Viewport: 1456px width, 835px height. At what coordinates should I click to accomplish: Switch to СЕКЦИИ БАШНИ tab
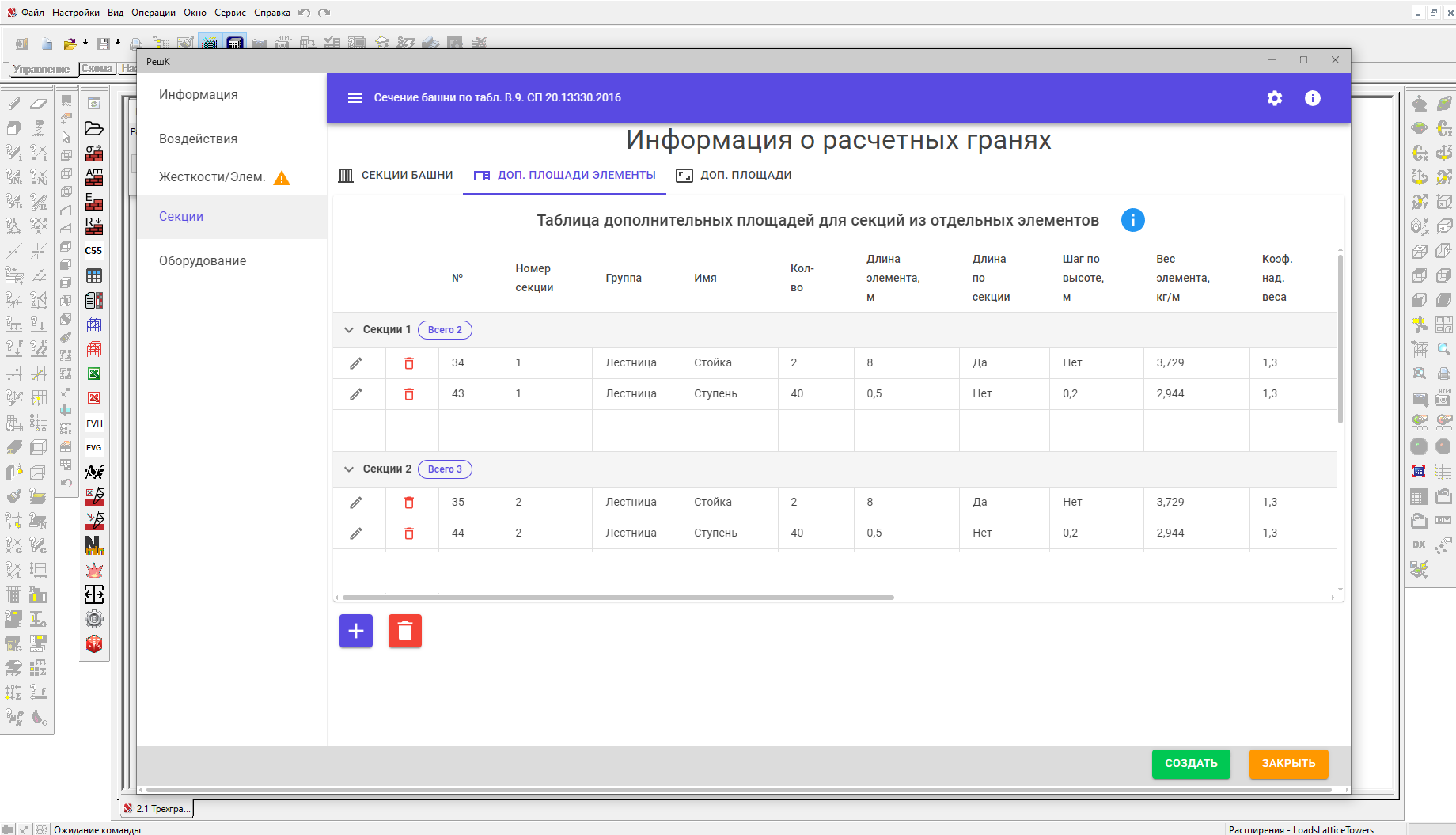(396, 175)
